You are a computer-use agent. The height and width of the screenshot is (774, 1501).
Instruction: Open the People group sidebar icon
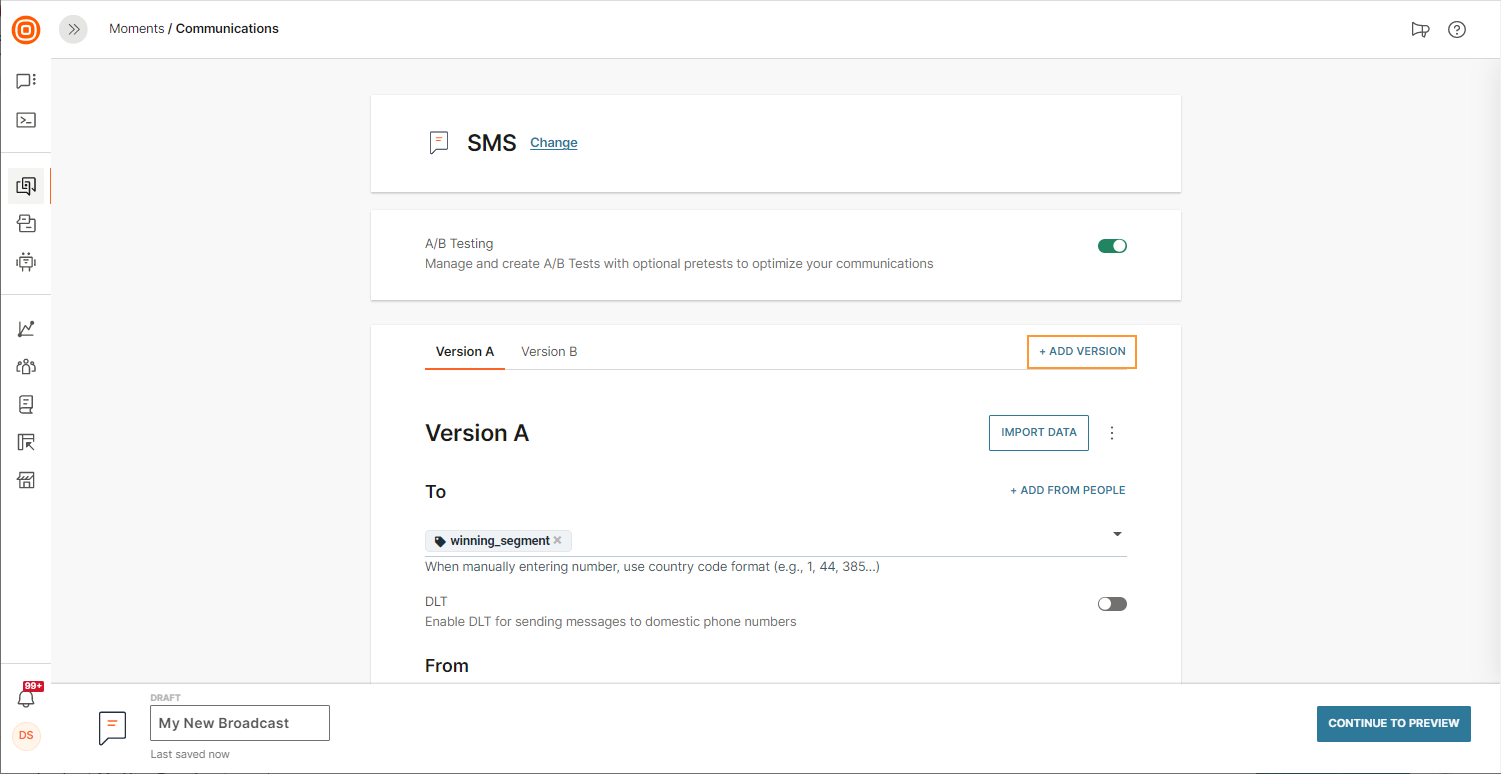pyautogui.click(x=26, y=367)
